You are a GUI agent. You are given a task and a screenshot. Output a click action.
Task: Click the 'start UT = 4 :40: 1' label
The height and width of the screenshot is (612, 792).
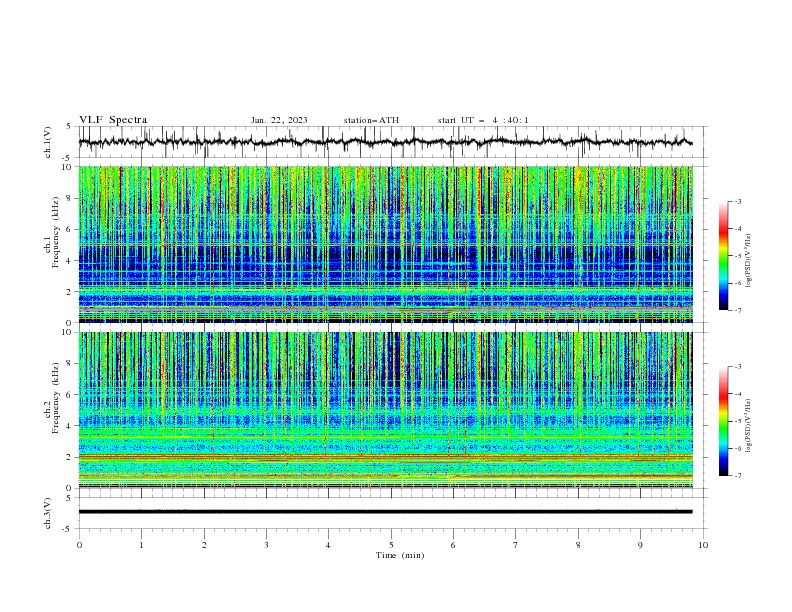tap(483, 120)
